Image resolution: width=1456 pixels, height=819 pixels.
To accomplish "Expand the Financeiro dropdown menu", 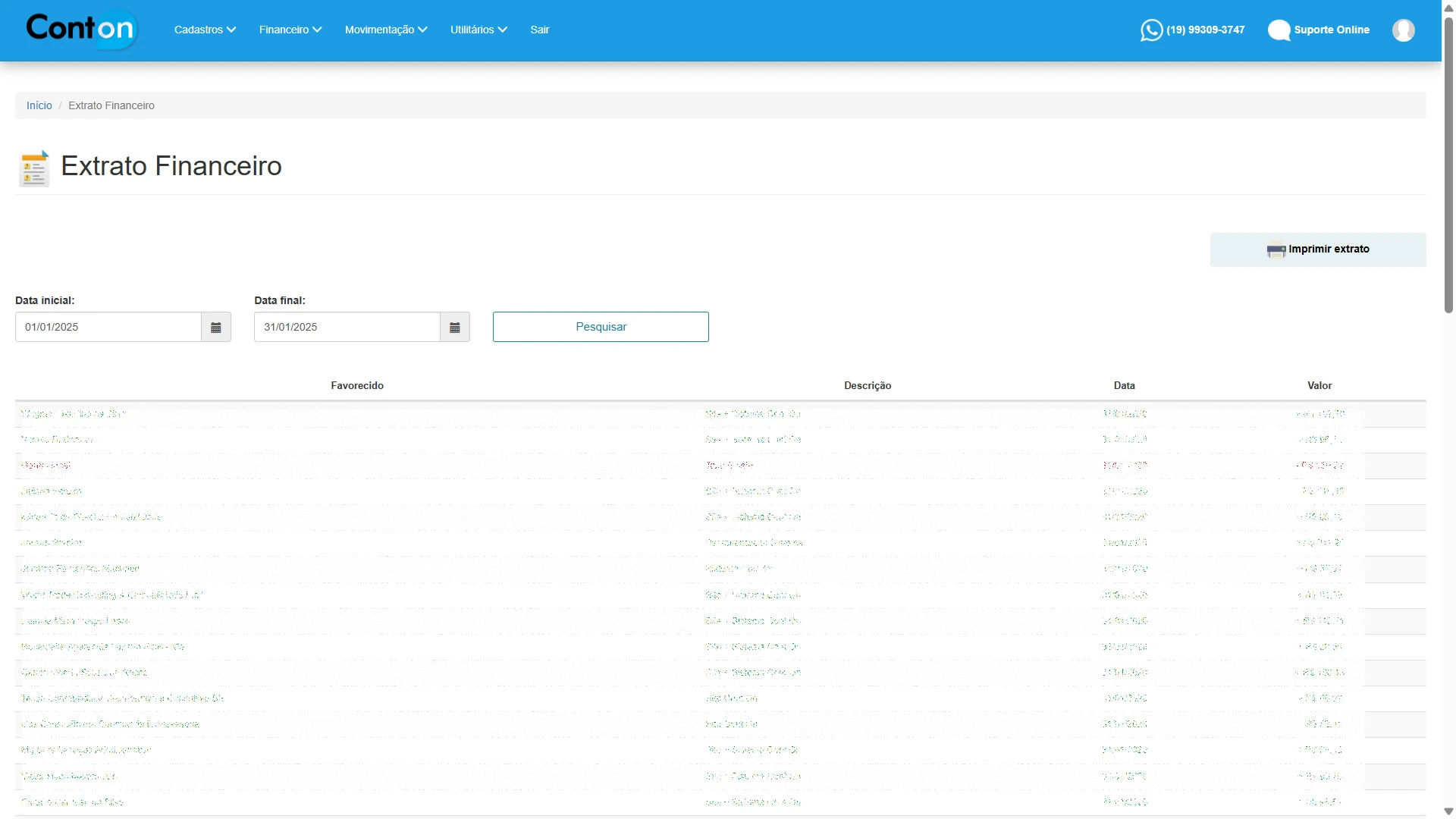I will tap(290, 30).
